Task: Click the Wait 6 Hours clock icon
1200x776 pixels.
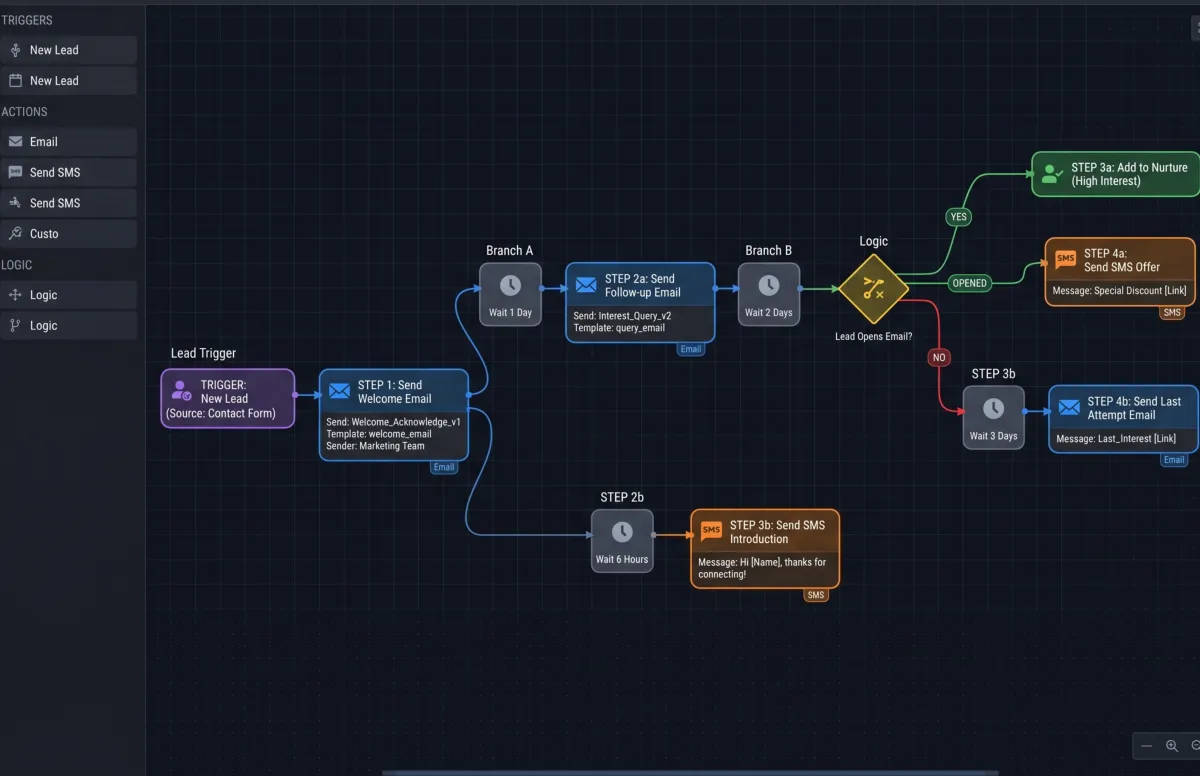Action: [x=622, y=532]
